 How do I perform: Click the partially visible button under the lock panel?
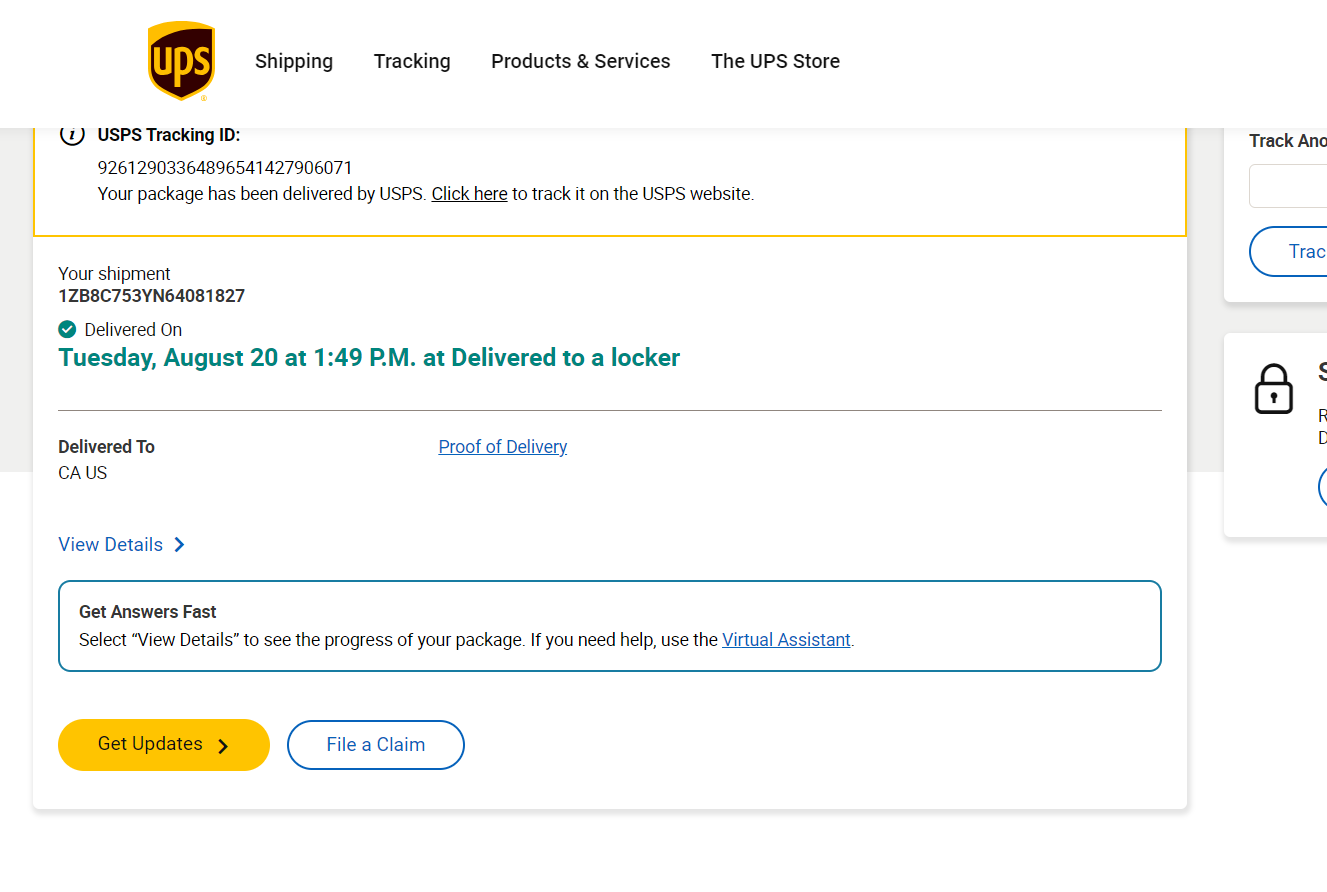click(1322, 487)
